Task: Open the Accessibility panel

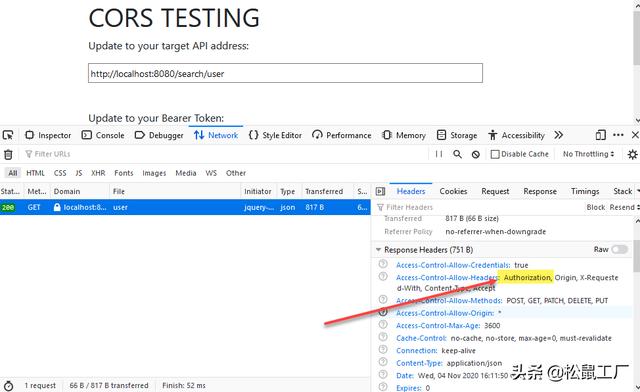Action: 516,135
